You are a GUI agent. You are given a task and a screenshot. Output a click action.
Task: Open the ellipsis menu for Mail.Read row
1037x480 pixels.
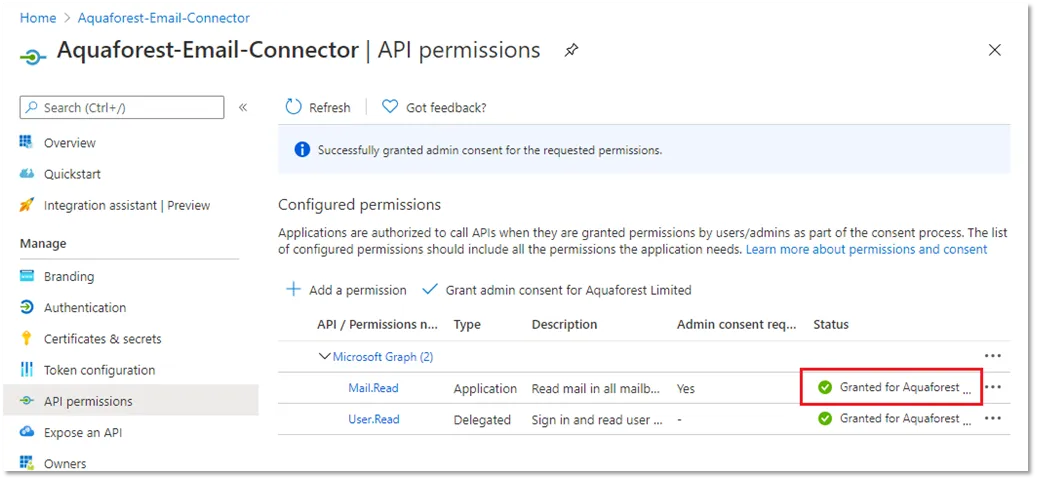[x=992, y=388]
